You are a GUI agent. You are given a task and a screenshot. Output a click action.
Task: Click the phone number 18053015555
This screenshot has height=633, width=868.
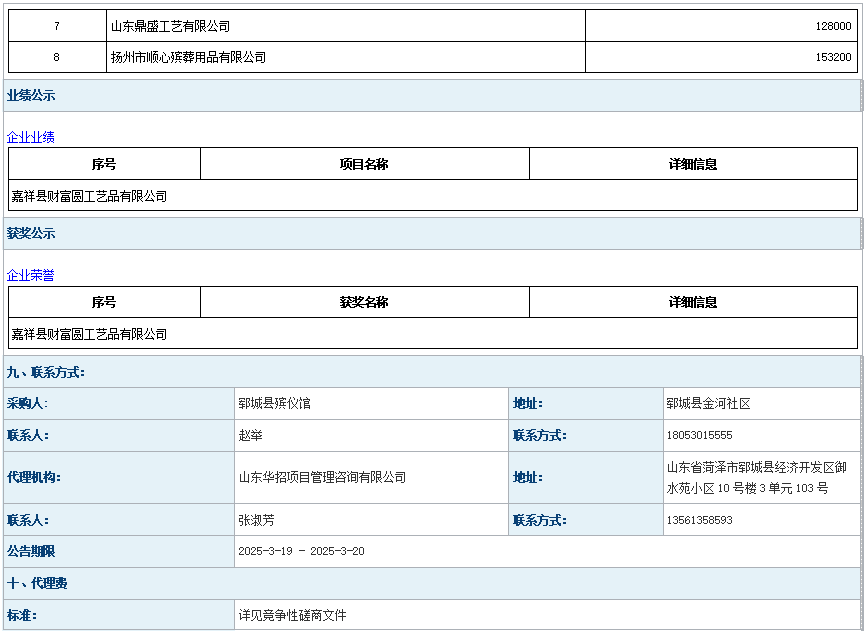point(699,436)
